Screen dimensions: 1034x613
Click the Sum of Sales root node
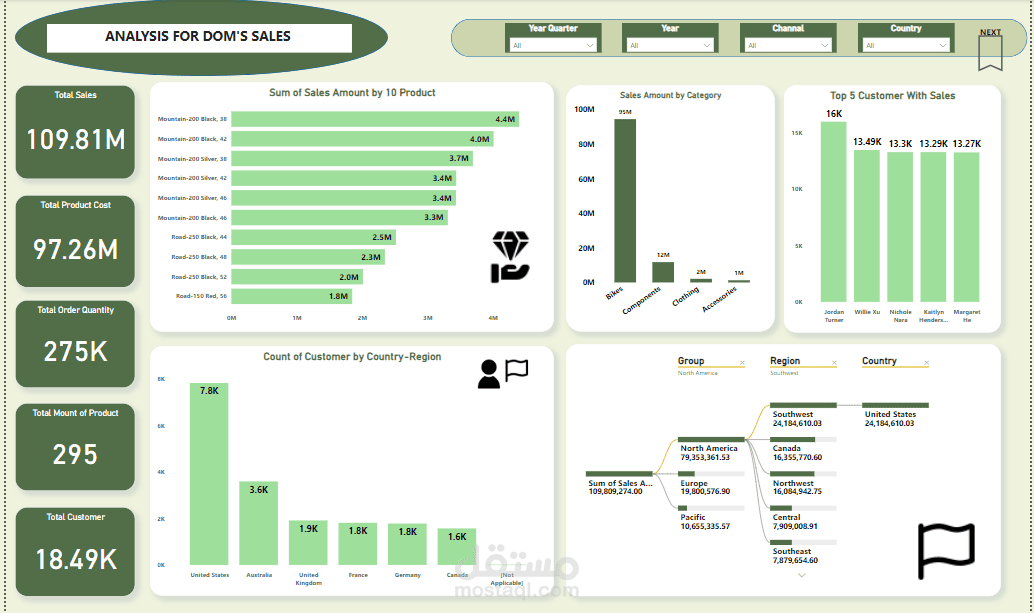pyautogui.click(x=619, y=483)
